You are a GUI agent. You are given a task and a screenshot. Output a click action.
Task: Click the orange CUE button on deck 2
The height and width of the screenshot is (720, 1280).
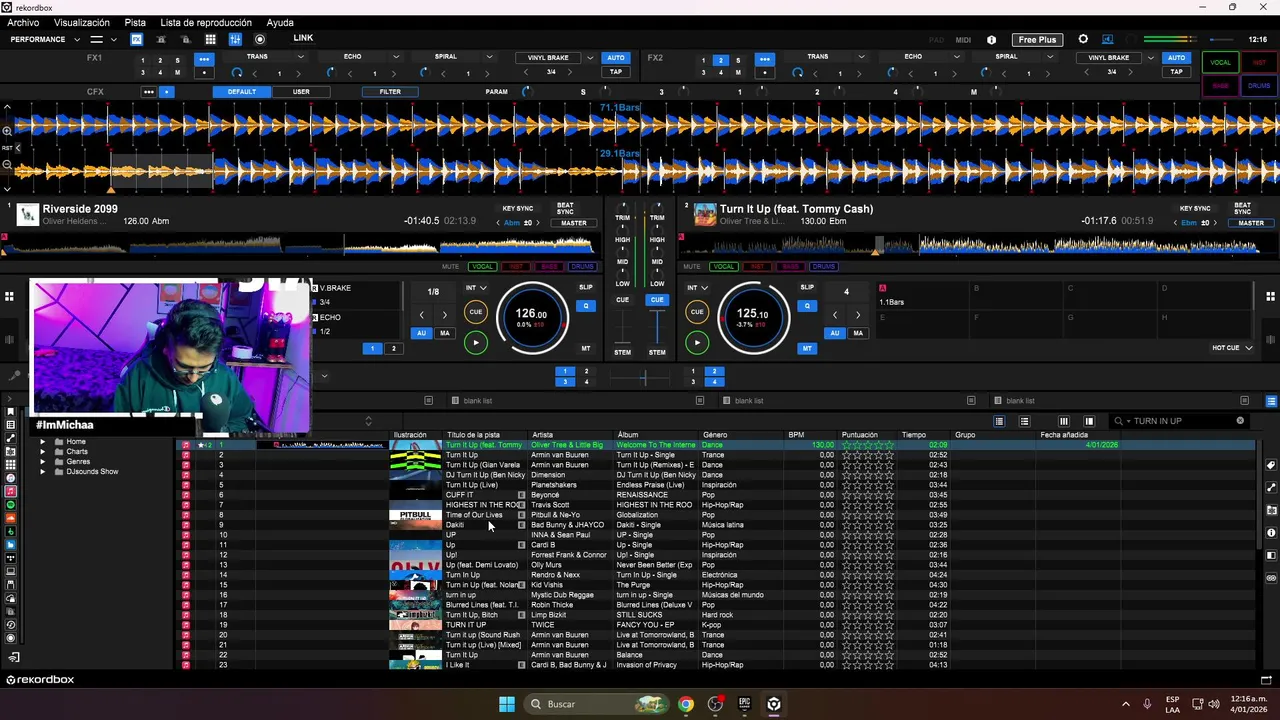(x=697, y=312)
